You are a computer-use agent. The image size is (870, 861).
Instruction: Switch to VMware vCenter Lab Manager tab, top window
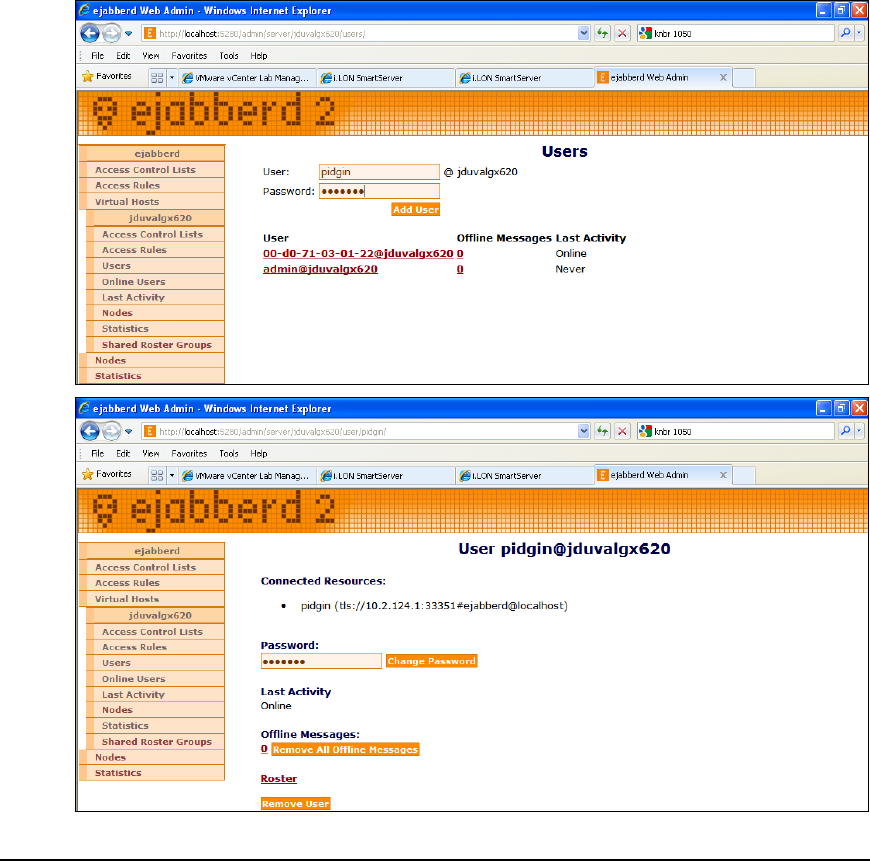248,78
